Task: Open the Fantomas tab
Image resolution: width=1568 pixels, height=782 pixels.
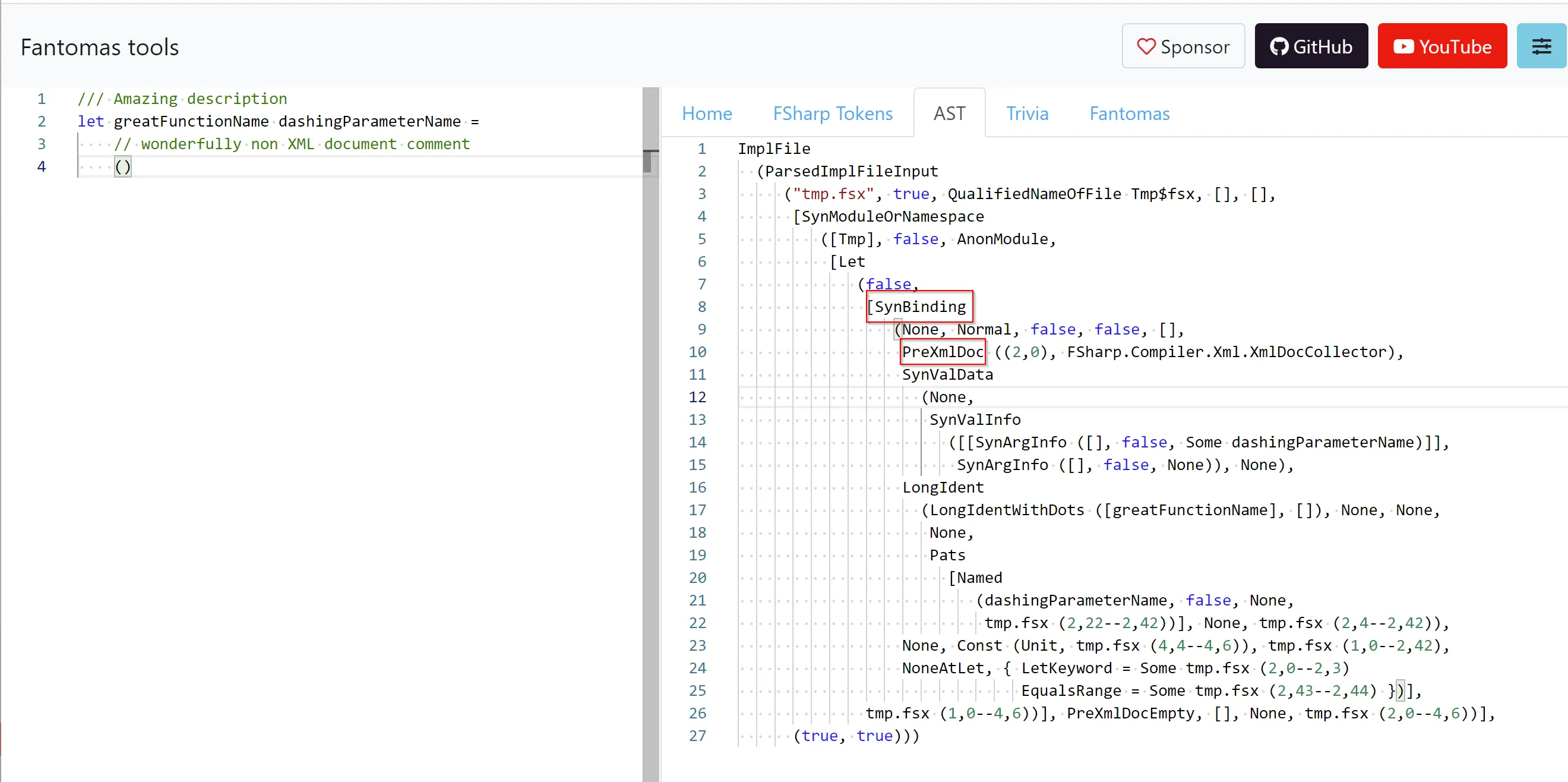Action: [1129, 113]
